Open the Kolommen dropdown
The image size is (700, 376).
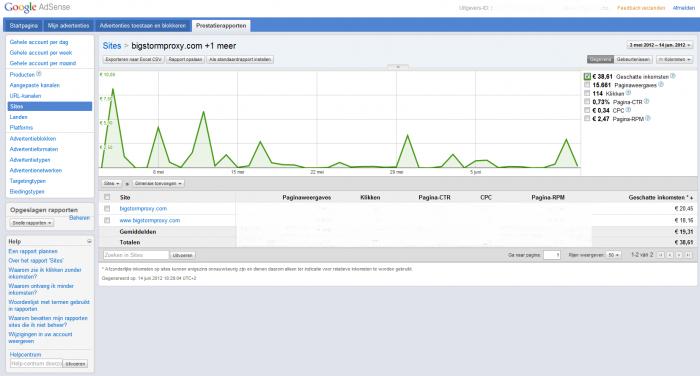click(x=675, y=59)
